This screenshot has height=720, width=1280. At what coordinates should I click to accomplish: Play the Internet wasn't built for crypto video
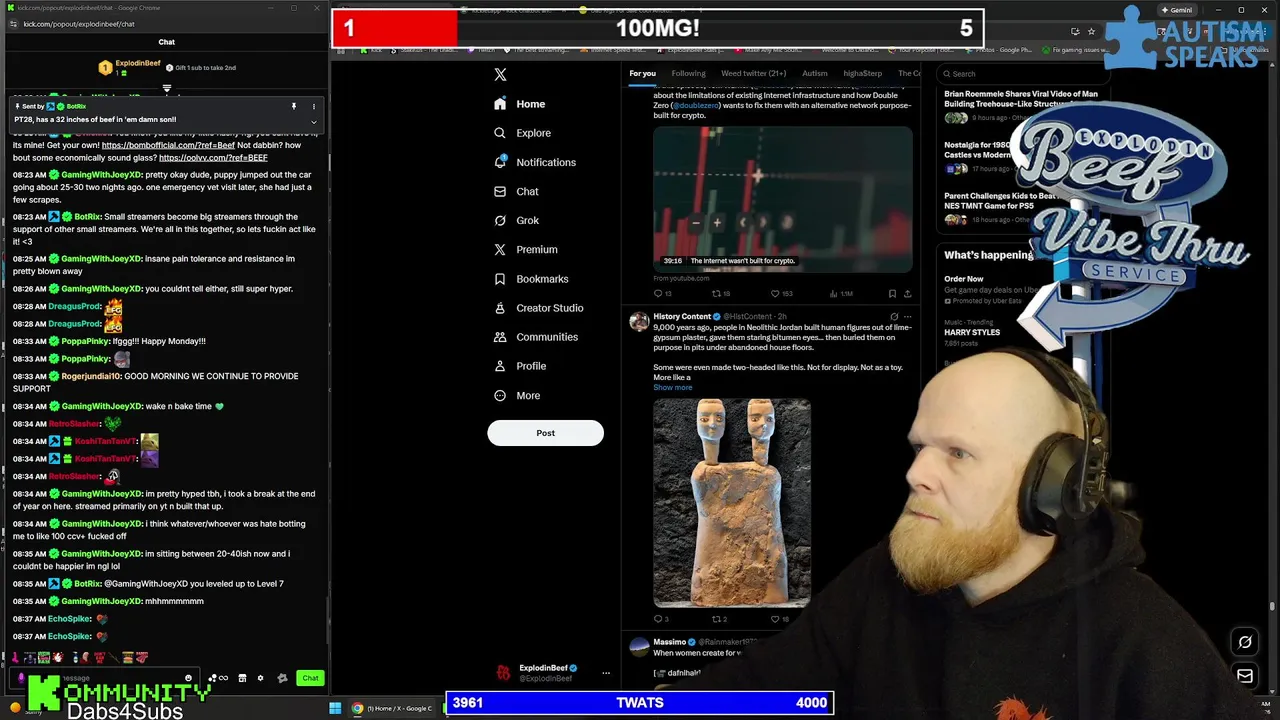pos(783,200)
